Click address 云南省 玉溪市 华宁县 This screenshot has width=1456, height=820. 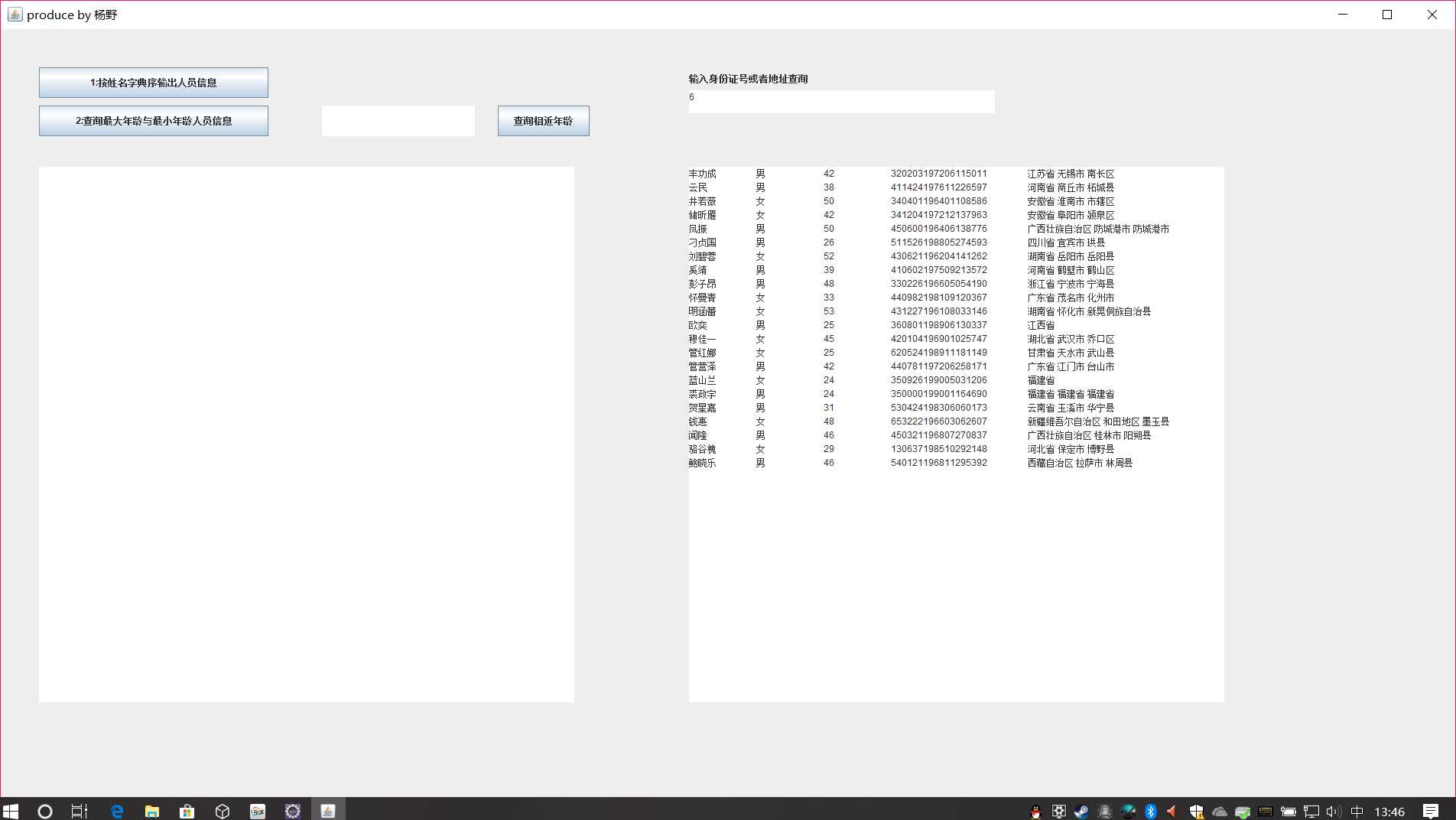[1071, 408]
